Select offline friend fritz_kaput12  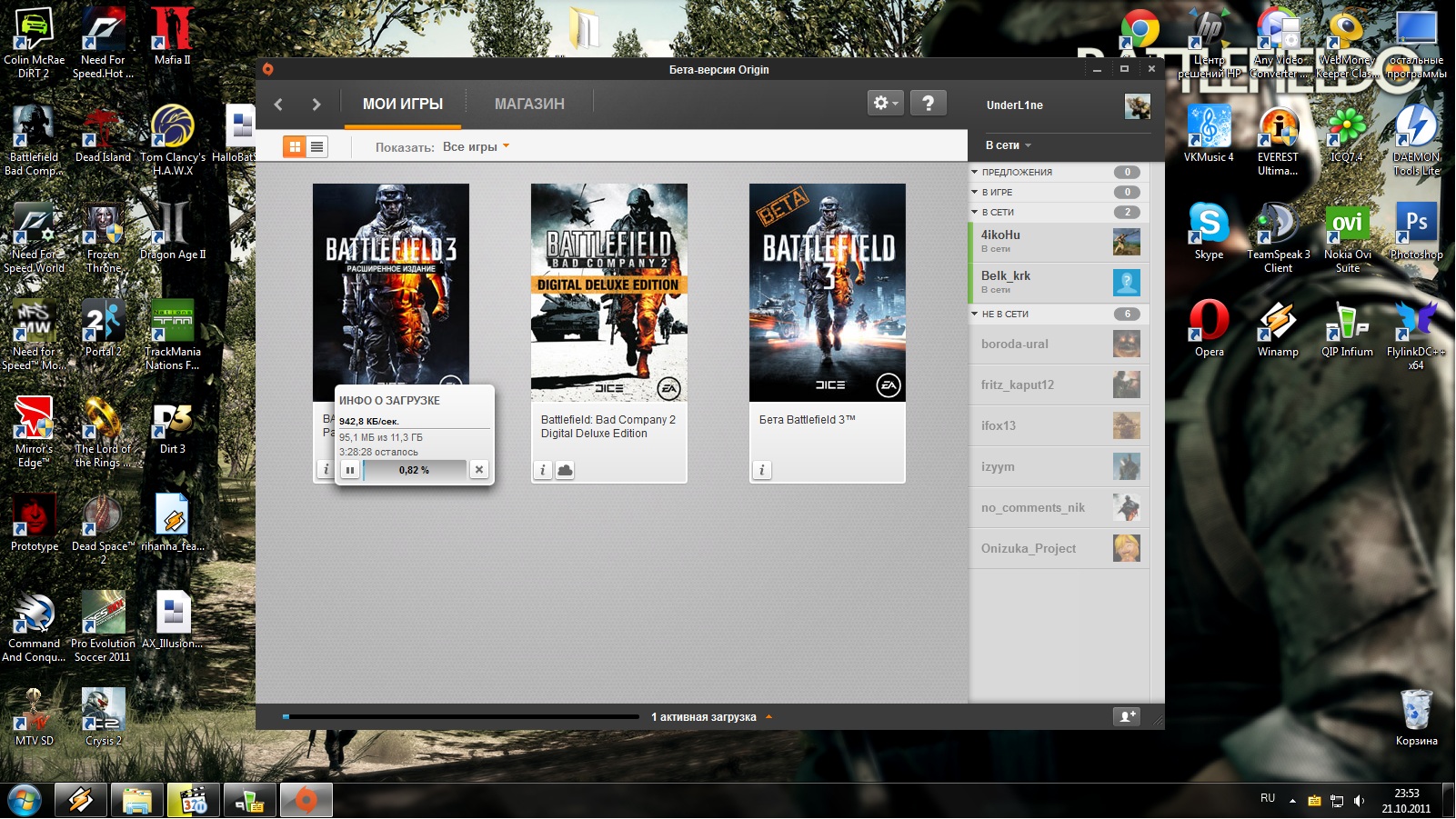[x=1059, y=385]
